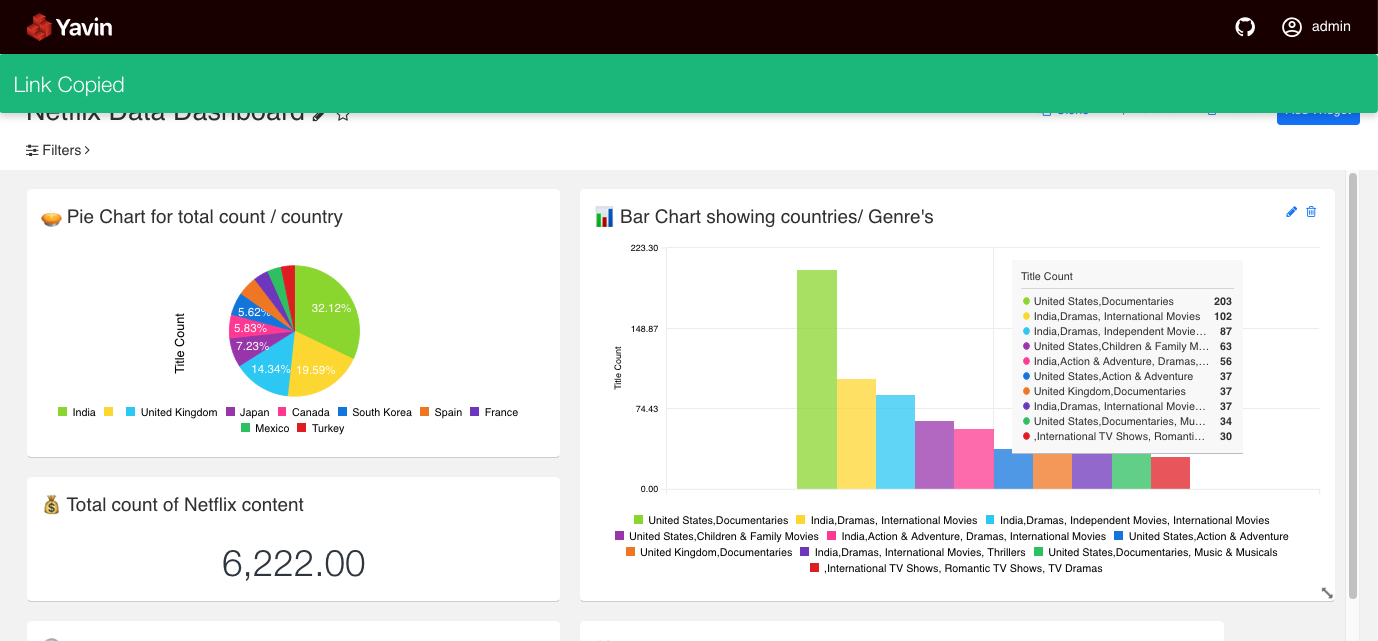
Task: Toggle India,Dramas, International Movies, Thrillers legend entry
Action: 913,552
